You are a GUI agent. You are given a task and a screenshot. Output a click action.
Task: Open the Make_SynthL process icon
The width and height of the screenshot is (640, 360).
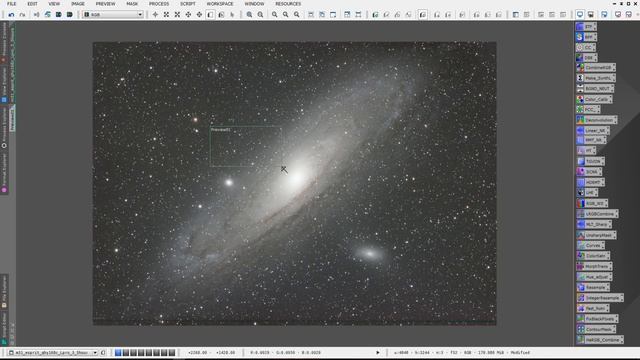tap(596, 78)
